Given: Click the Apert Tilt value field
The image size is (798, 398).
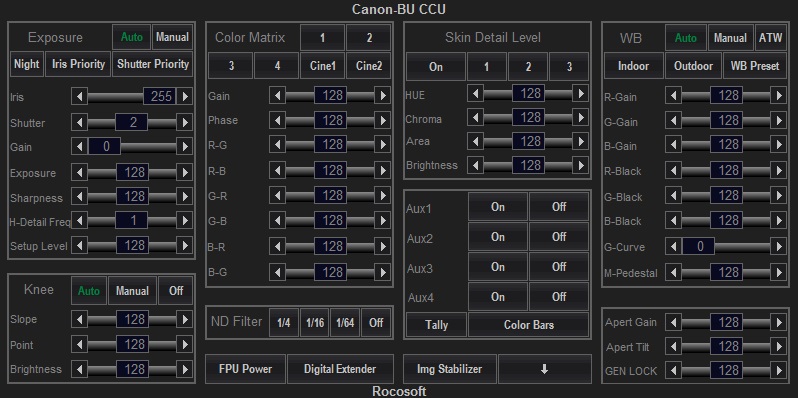Looking at the screenshot, I should click(x=726, y=347).
